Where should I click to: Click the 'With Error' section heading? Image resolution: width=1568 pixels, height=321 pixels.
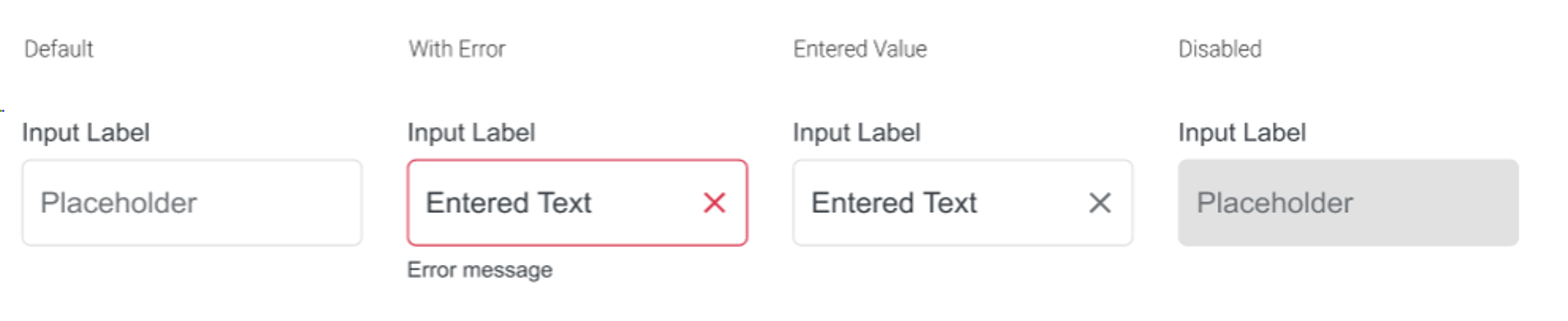click(x=457, y=49)
